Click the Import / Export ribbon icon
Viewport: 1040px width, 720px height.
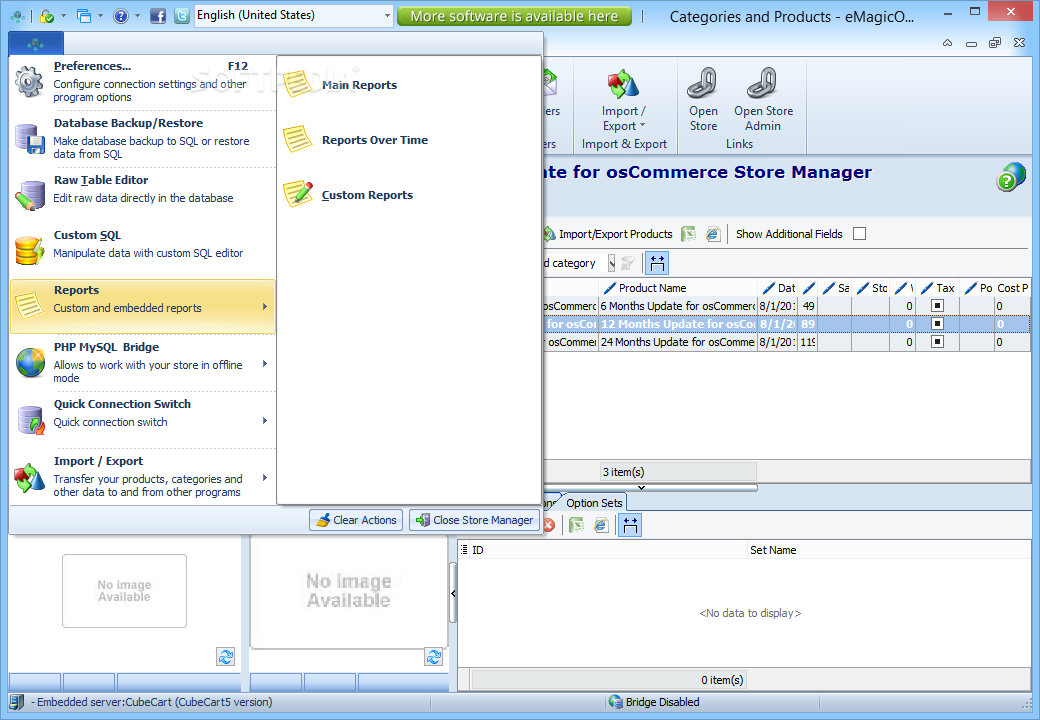tap(623, 84)
